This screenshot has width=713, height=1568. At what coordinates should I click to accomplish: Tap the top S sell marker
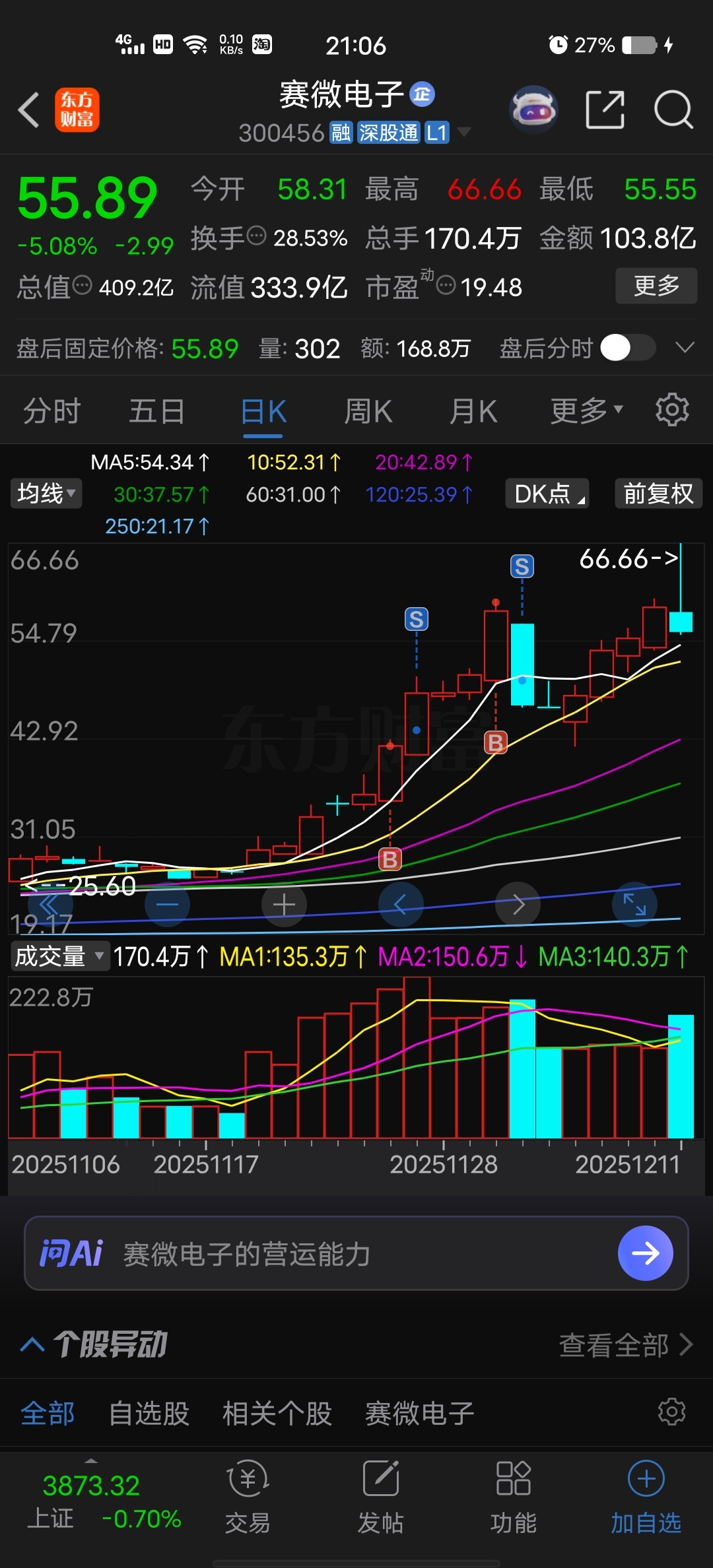tap(522, 566)
